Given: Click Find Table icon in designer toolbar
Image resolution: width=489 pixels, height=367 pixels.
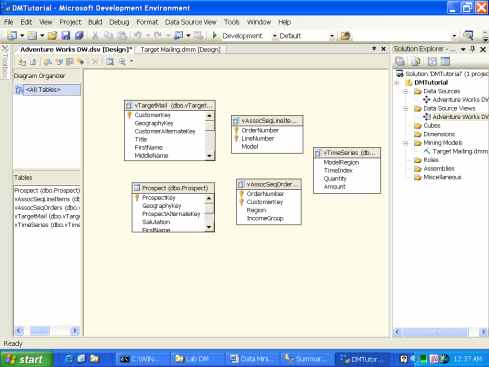Looking at the screenshot, I should (x=110, y=62).
